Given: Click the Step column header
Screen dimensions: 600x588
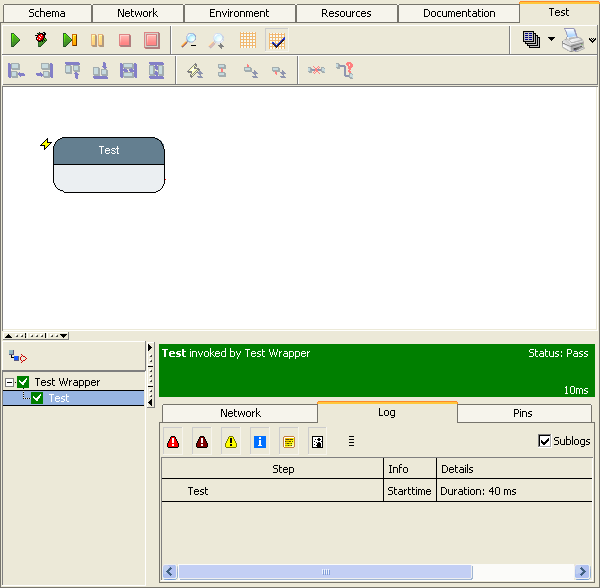Looking at the screenshot, I should pyautogui.click(x=283, y=469).
